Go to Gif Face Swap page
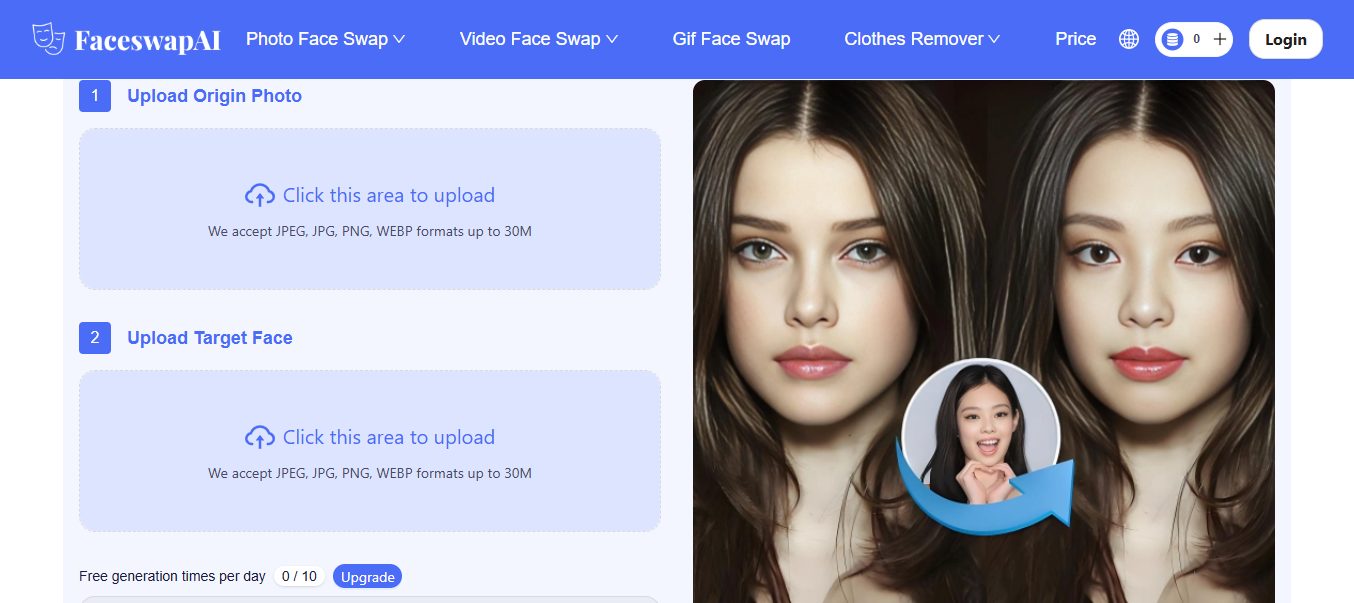Screen dimensions: 1354x603 point(731,39)
